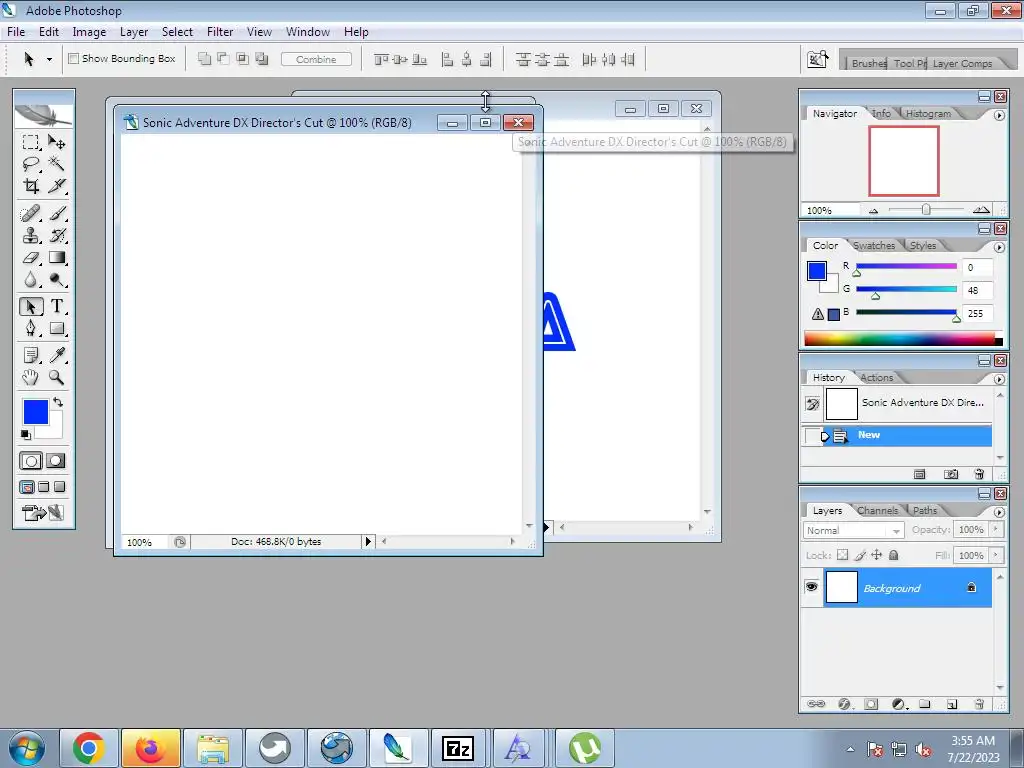The height and width of the screenshot is (768, 1024).
Task: Switch to the Channels tab
Action: coord(877,511)
